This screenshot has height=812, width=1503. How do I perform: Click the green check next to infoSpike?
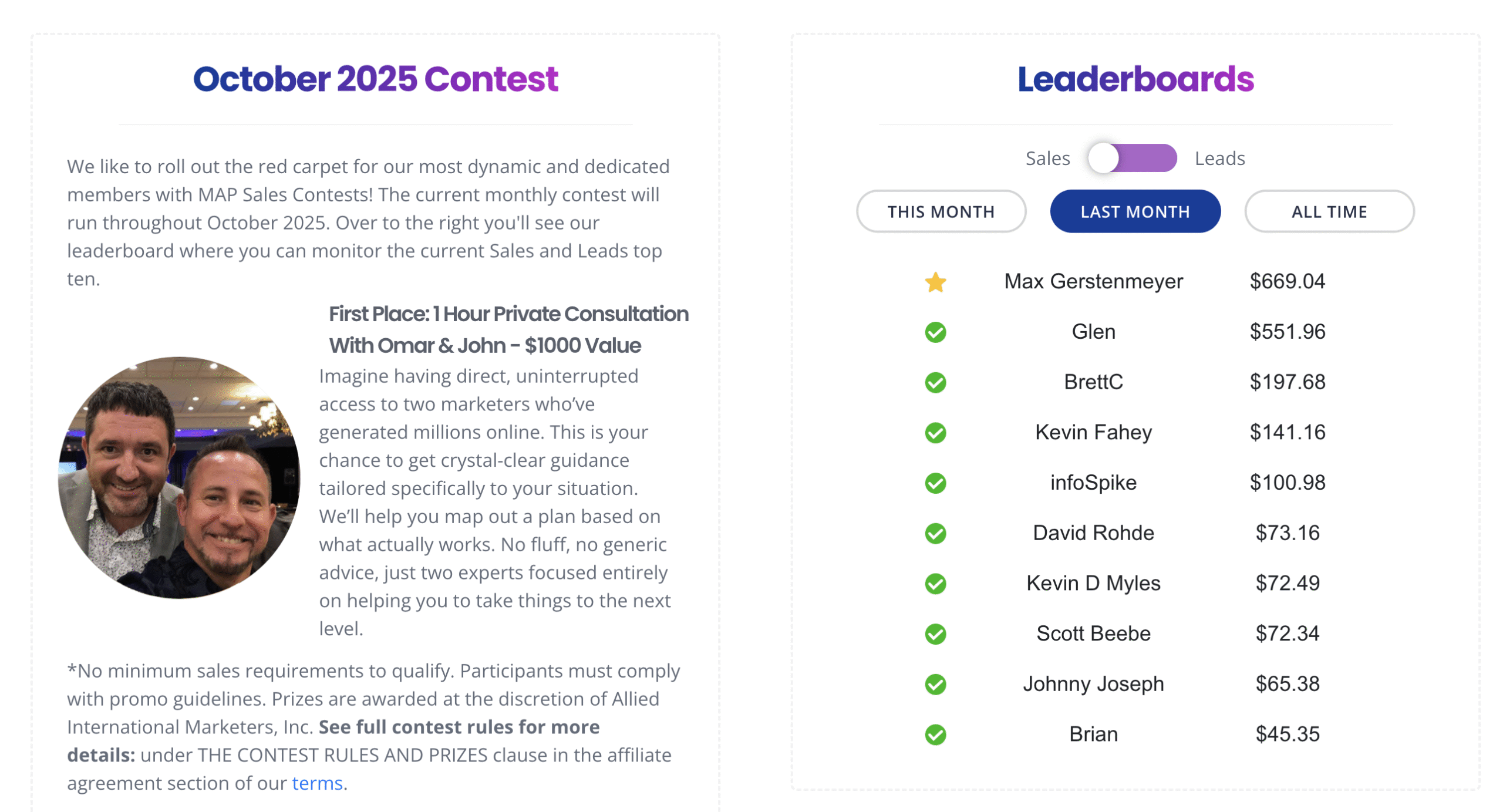tap(935, 483)
